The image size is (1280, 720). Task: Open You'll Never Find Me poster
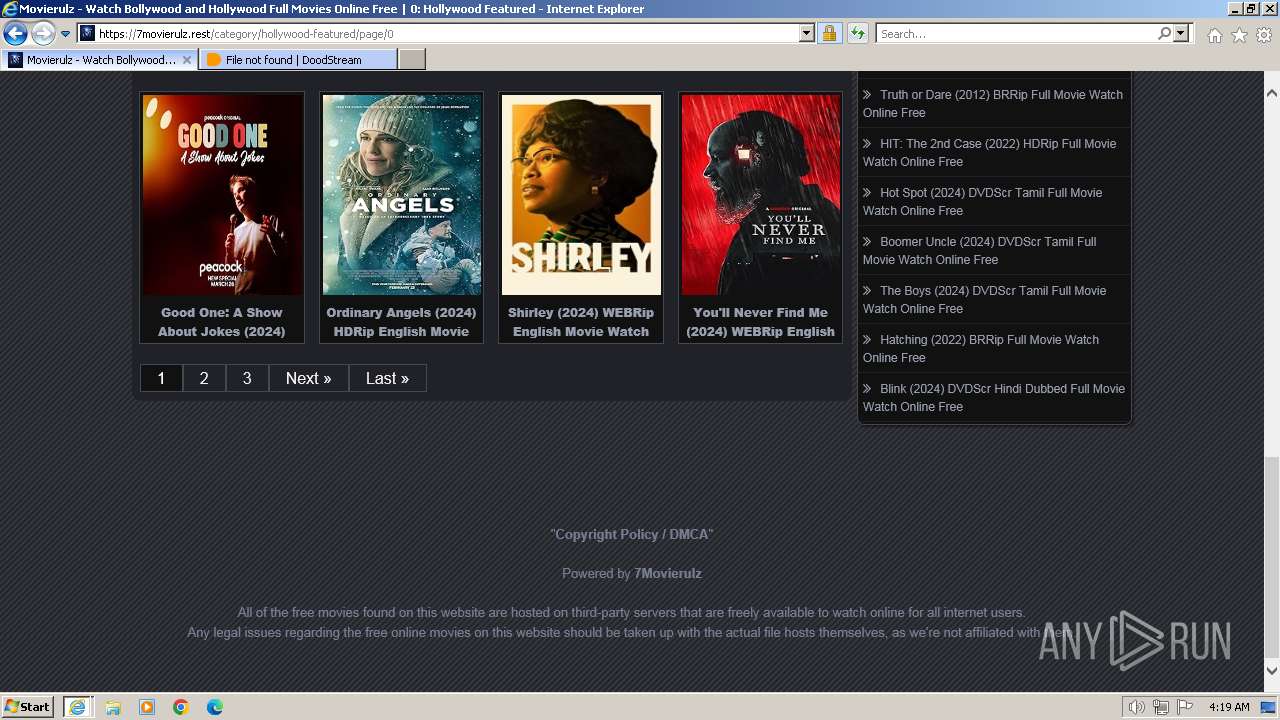(760, 194)
